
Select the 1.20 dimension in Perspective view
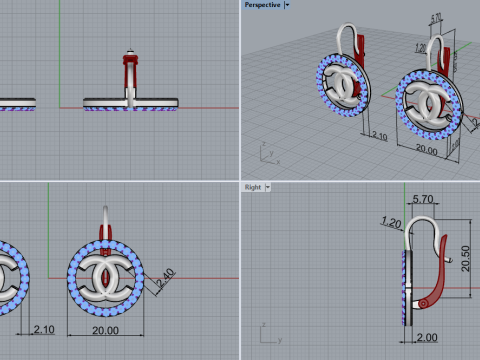coord(421,48)
